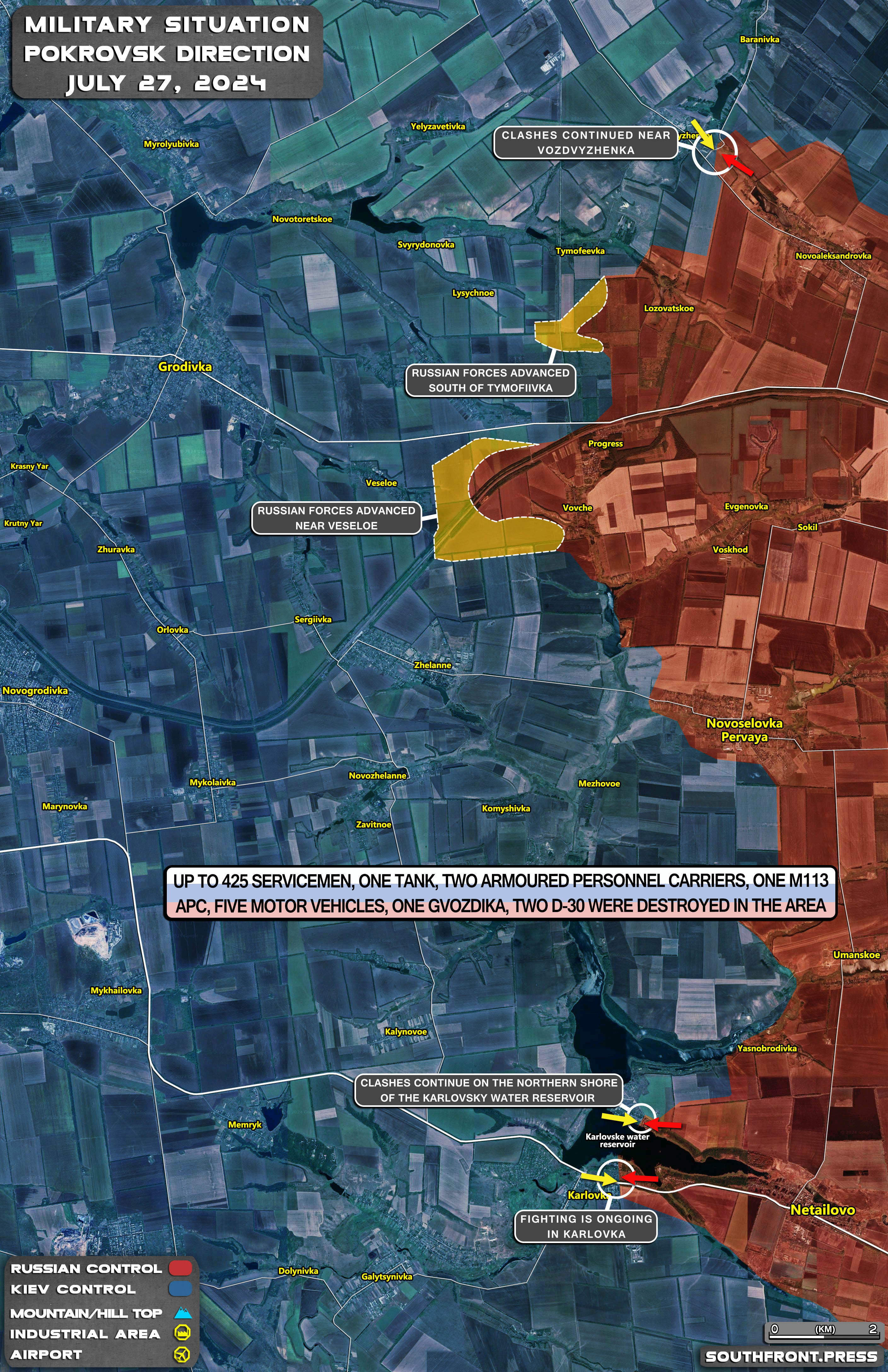Click the Kiev Control blue swatch

click(x=180, y=1289)
